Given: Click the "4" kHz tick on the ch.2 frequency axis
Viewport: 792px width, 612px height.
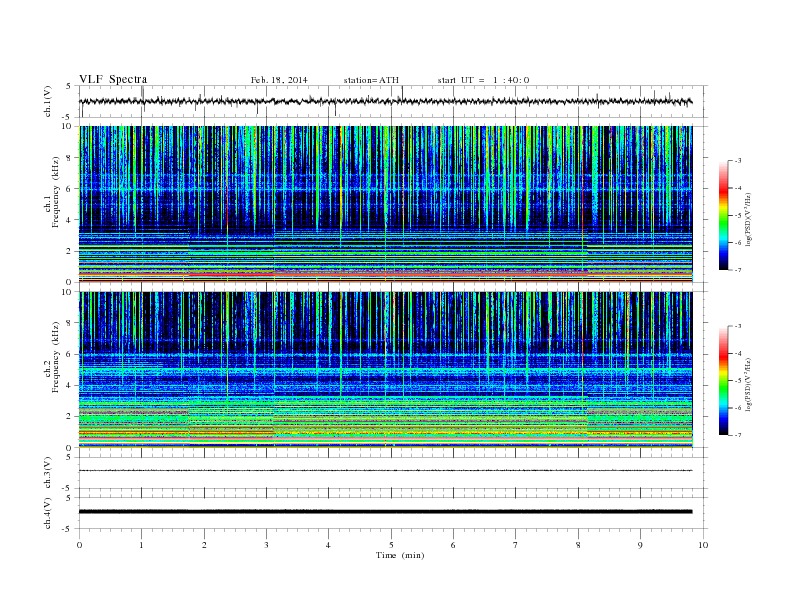Looking at the screenshot, I should click(x=69, y=385).
